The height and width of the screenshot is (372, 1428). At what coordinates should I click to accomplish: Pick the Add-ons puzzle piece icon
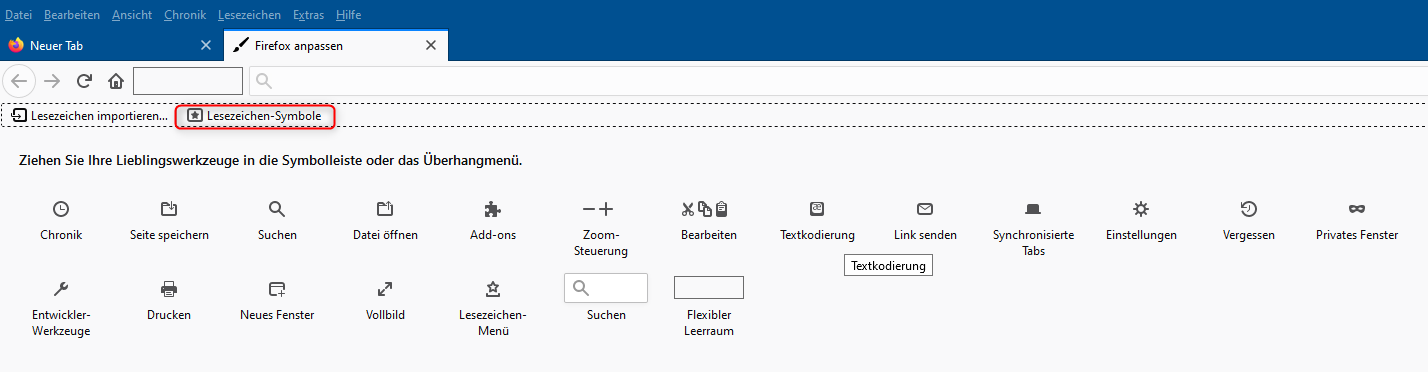tap(492, 209)
